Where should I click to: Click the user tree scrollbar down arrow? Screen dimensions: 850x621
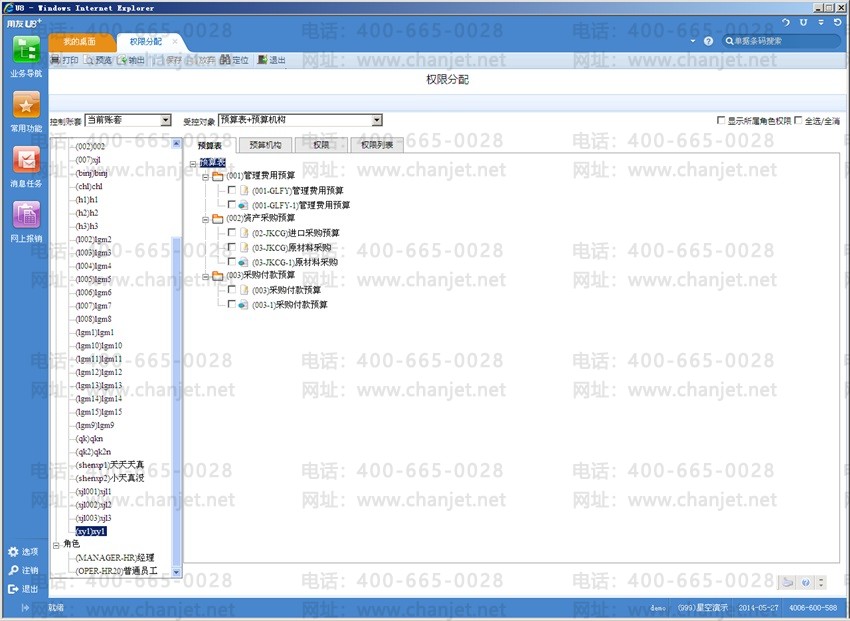[x=176, y=572]
